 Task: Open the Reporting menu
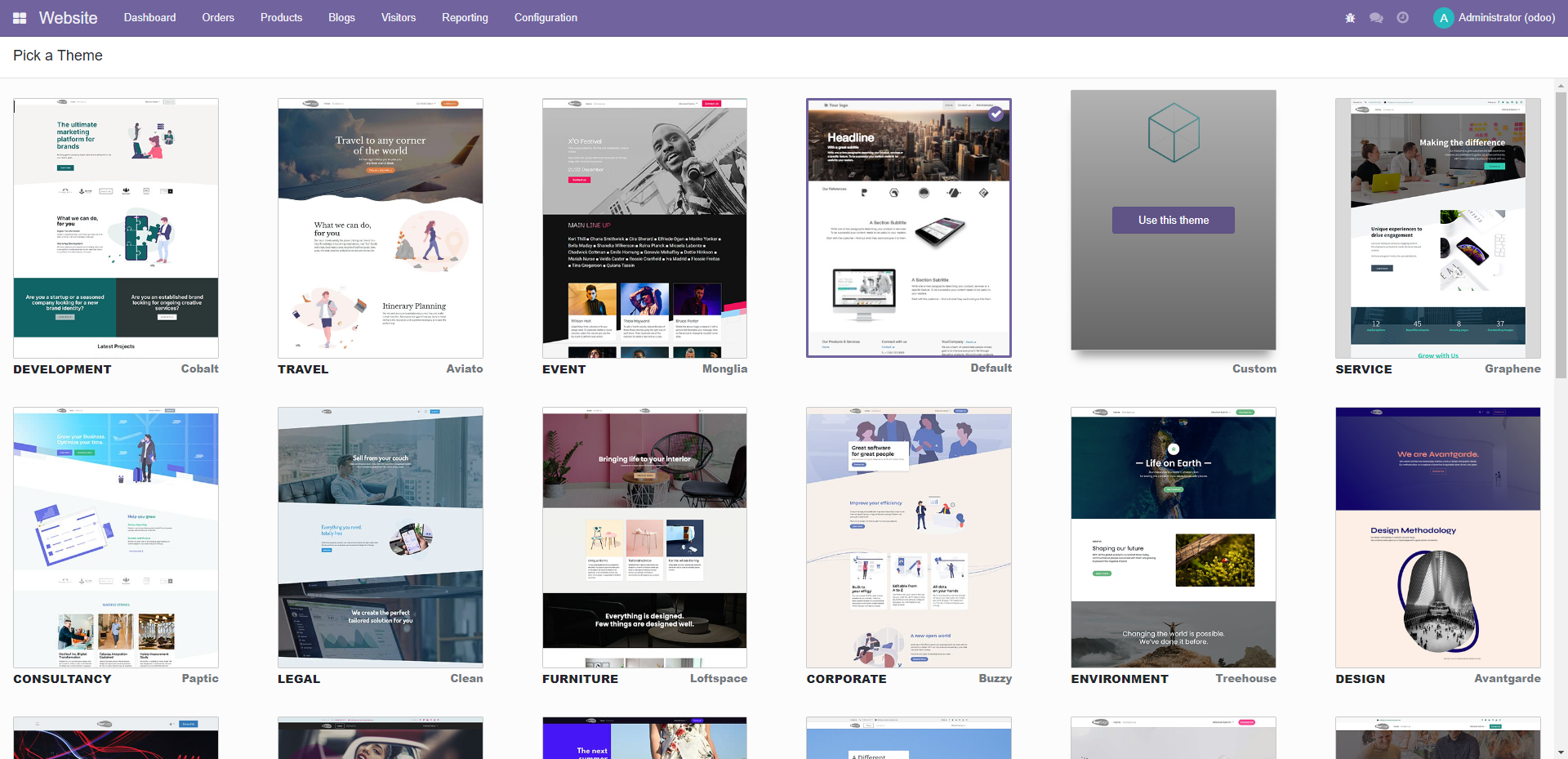coord(464,17)
